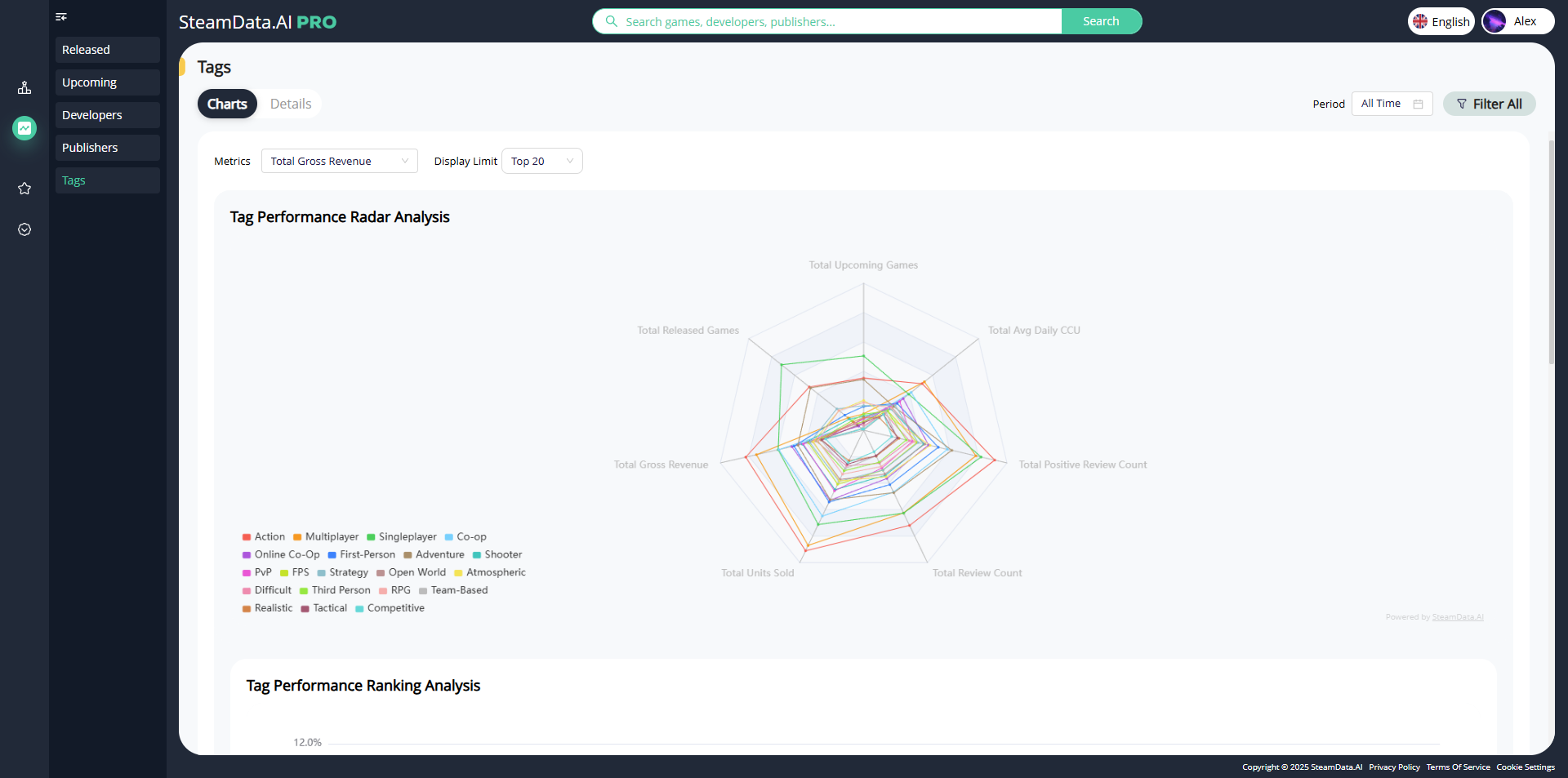
Task: Hide the Multiplayer series from the legend
Action: [326, 536]
